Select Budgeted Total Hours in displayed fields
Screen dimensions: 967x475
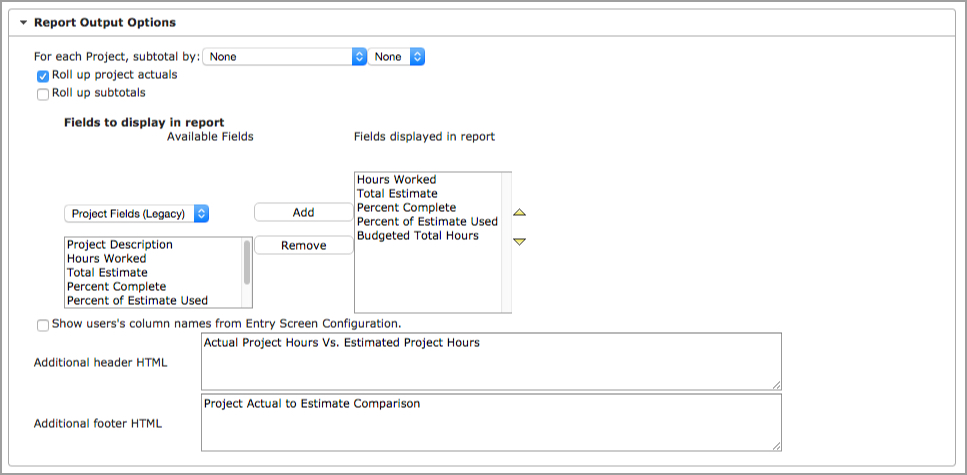pos(428,236)
